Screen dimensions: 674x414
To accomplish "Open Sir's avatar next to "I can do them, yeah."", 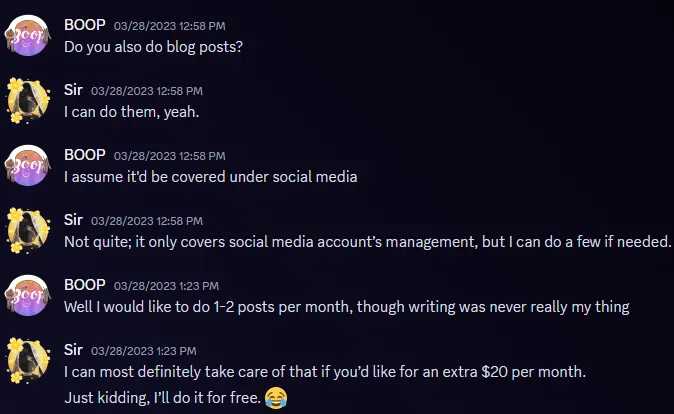I will pyautogui.click(x=28, y=100).
